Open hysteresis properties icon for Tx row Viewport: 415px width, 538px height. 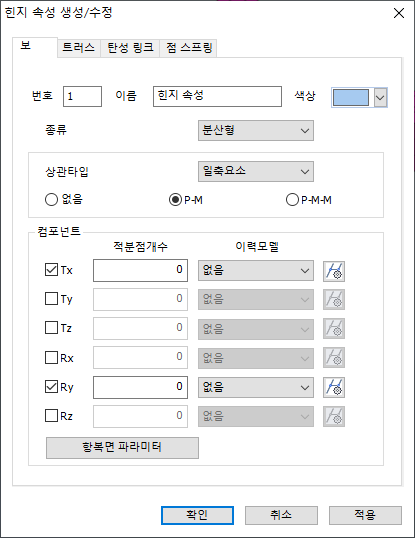[x=334, y=271]
